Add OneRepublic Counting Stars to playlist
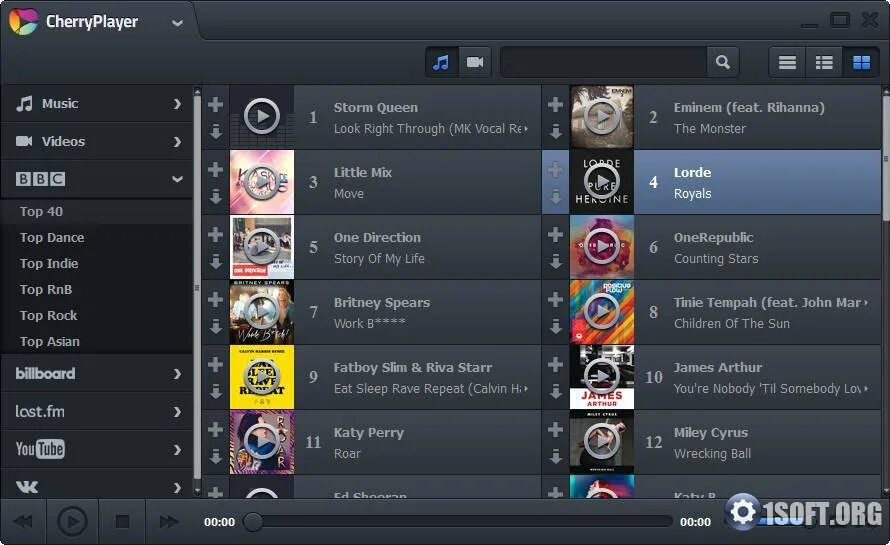 (555, 234)
